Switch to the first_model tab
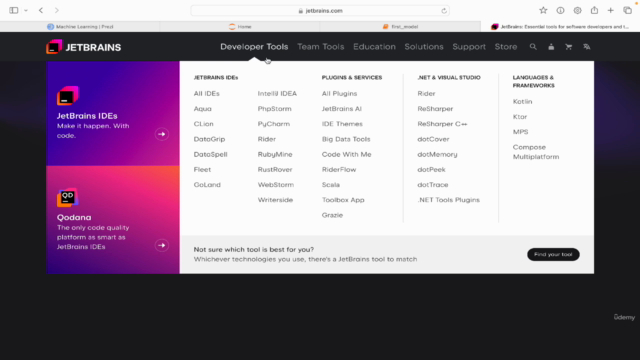The image size is (640, 360). [400, 27]
